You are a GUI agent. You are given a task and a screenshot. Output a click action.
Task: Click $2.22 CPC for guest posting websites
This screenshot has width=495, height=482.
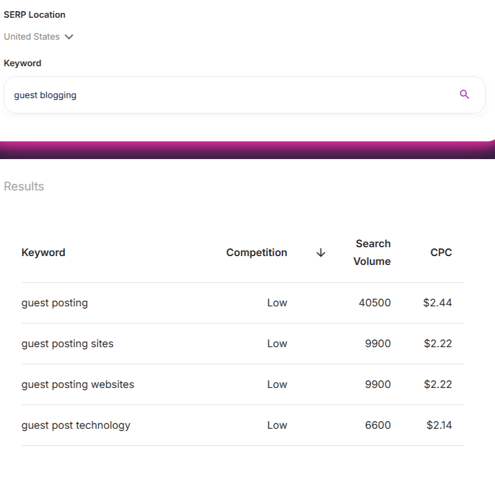pos(438,384)
